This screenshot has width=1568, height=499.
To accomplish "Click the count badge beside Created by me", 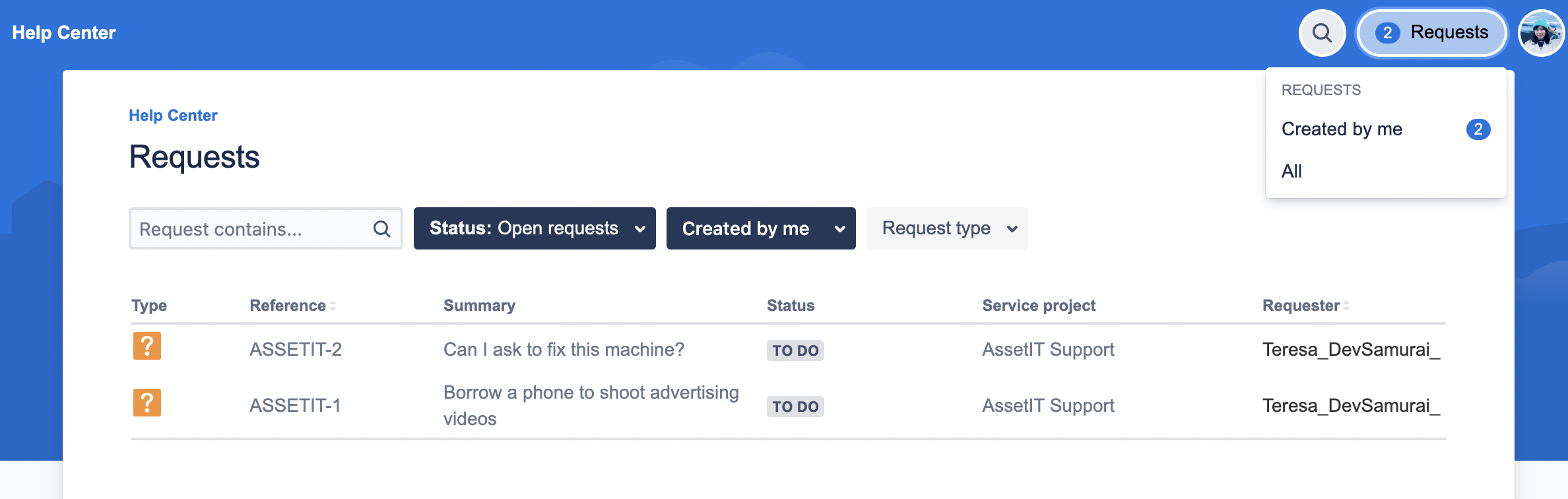I will [1478, 129].
